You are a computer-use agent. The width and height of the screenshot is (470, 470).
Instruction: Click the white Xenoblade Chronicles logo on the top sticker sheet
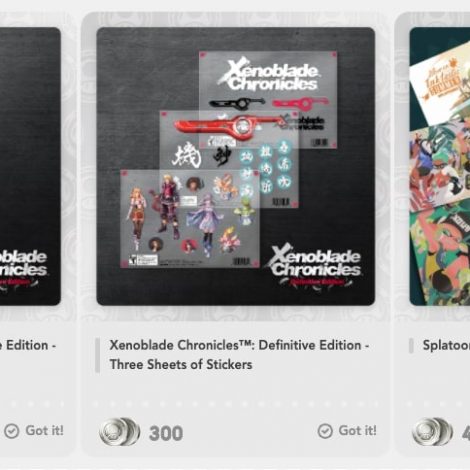269,76
